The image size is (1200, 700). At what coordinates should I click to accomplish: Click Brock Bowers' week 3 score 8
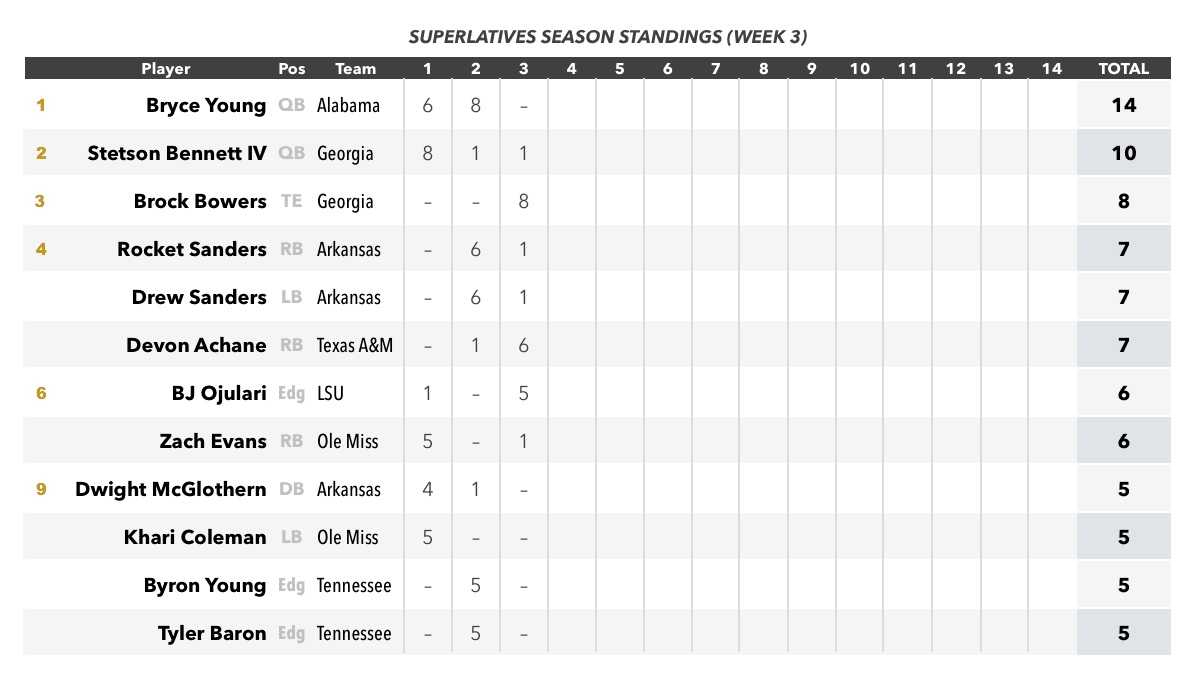524,201
